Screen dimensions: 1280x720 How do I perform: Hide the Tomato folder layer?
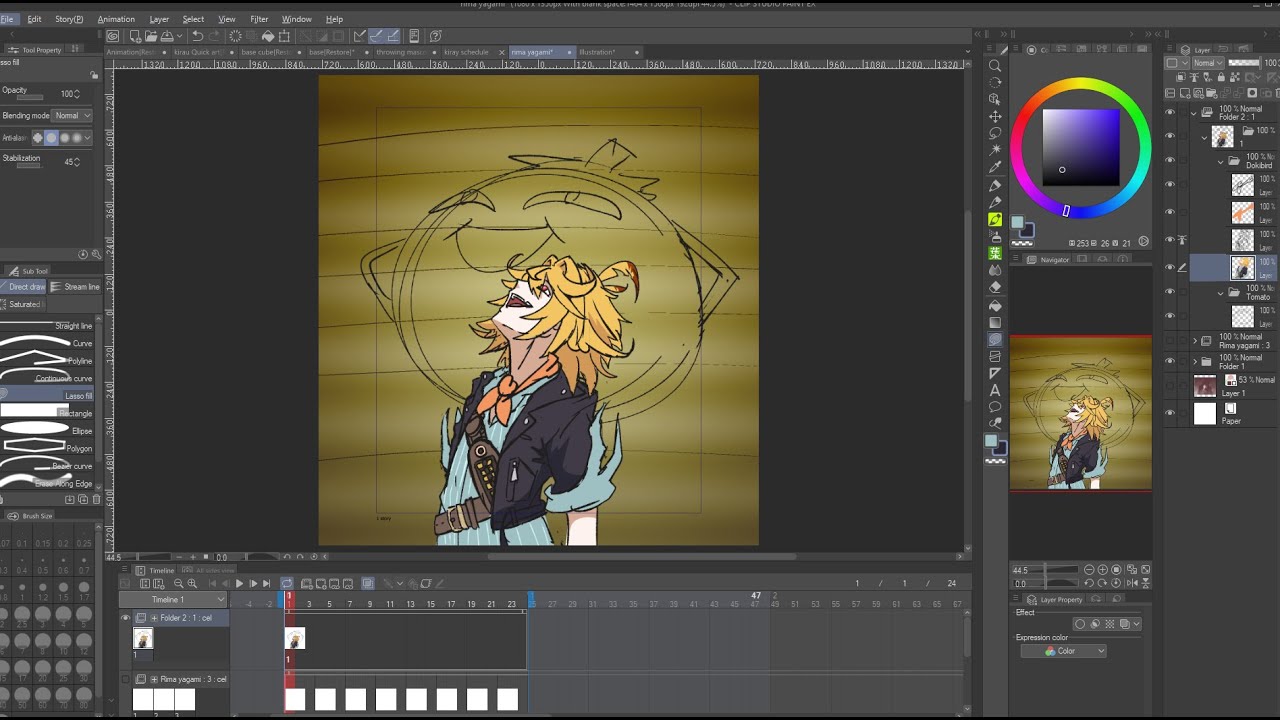[1170, 292]
